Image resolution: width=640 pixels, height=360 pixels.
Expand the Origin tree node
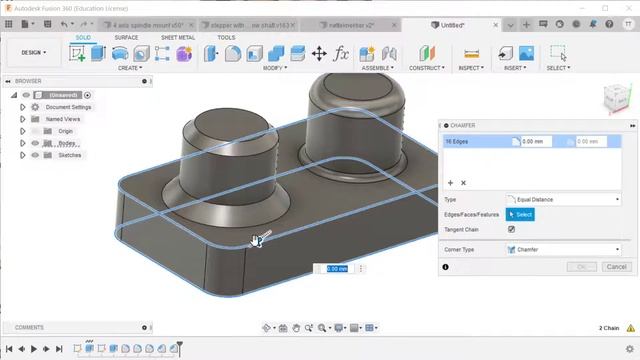(x=22, y=131)
